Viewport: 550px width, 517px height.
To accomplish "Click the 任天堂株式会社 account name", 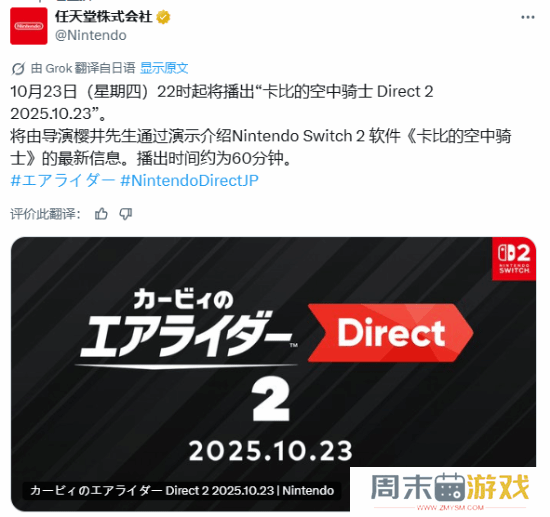I will [103, 17].
